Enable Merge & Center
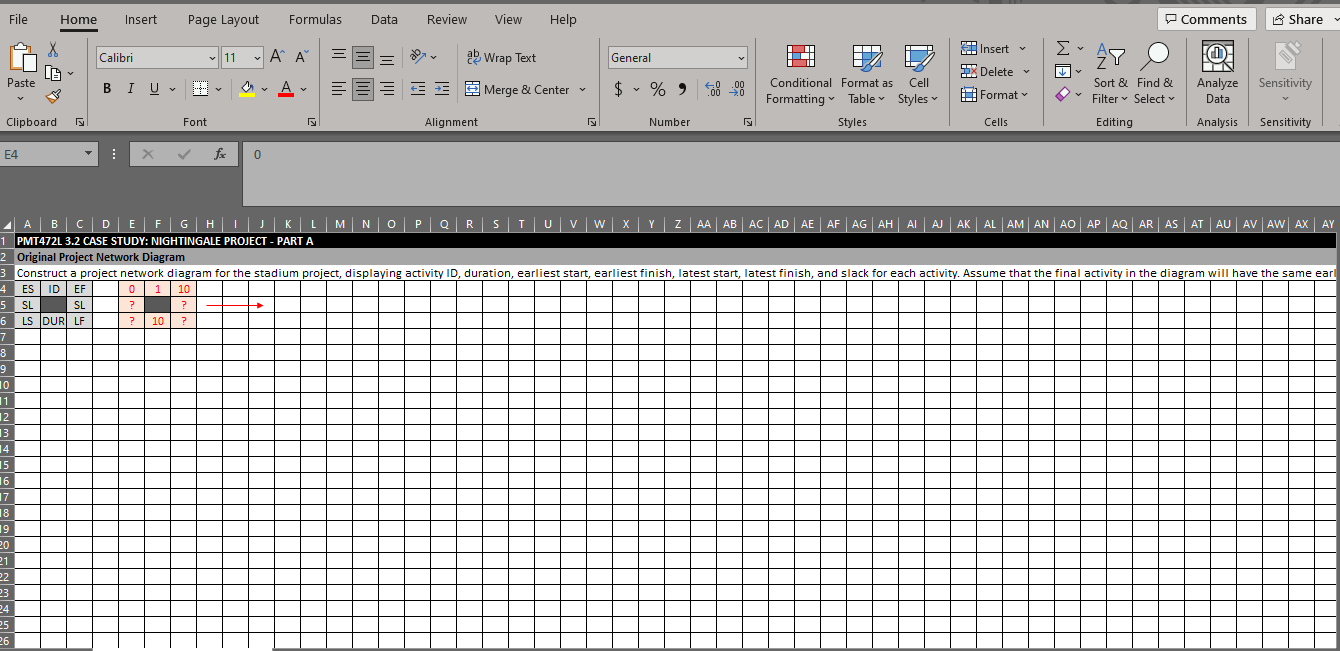Screen dimensions: 1340x651 click(520, 89)
